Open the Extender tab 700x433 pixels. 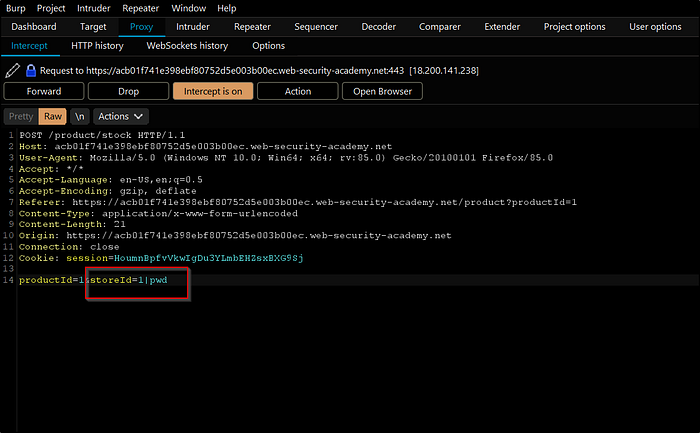click(502, 27)
